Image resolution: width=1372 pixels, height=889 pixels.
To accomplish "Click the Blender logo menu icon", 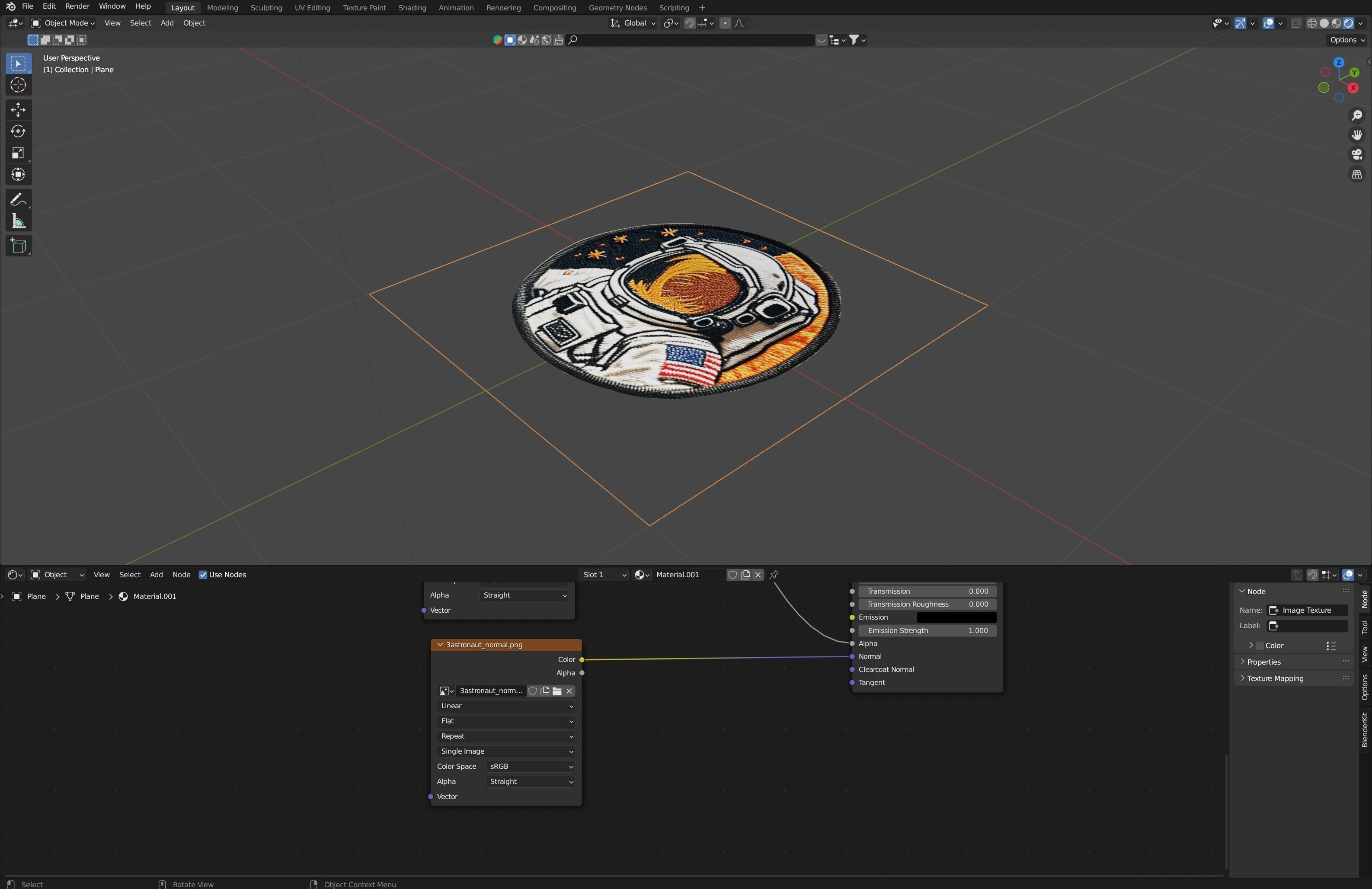I will 10,6.
